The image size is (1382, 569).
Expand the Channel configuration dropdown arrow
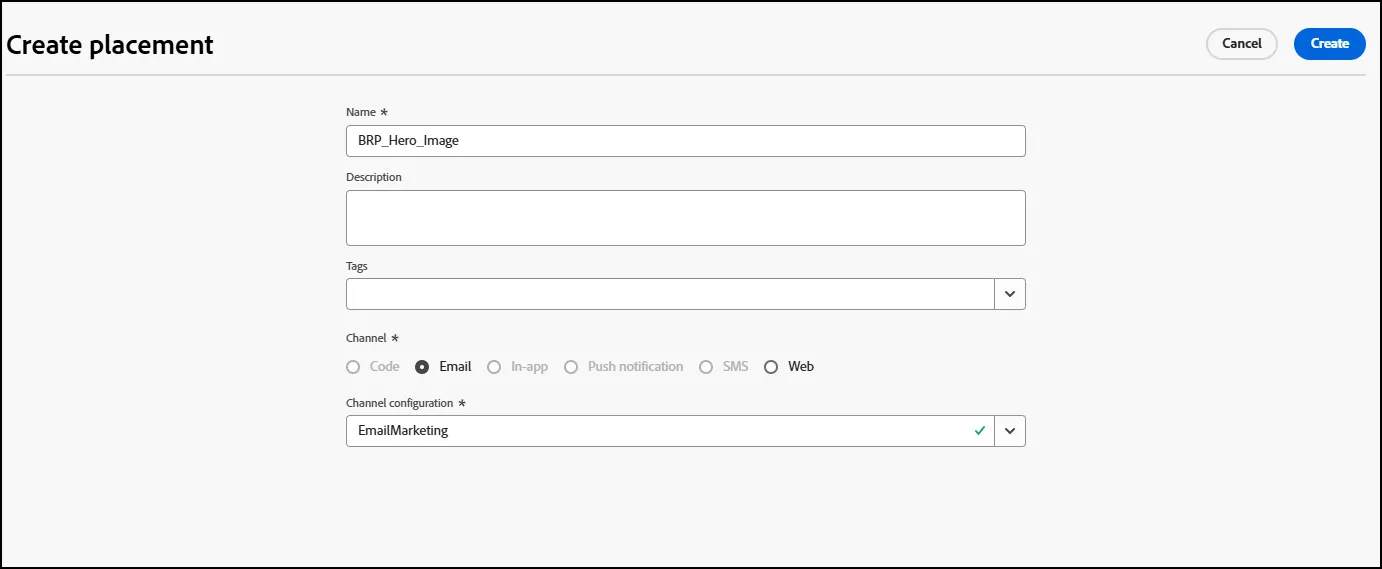coord(1010,431)
